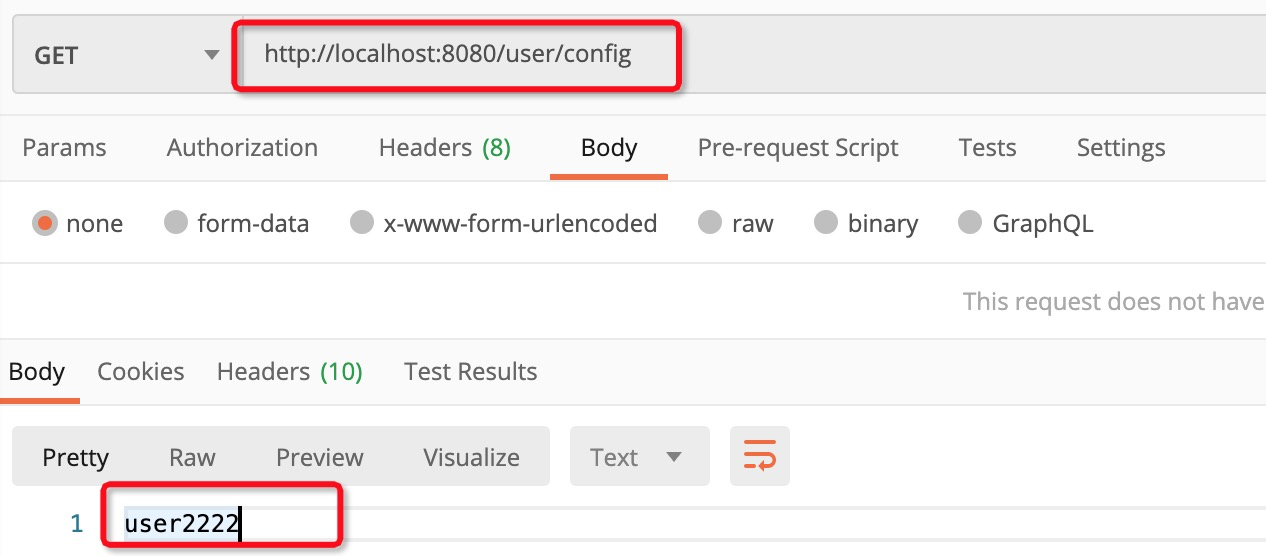Choose x-www-form-urlencoded body type

(x=362, y=223)
